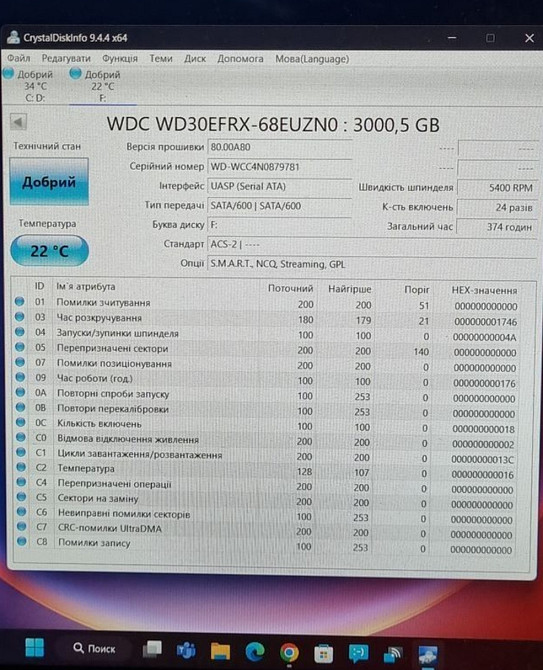Click HEX value 00000001746
Screen dimensions: 543x670
485,322
